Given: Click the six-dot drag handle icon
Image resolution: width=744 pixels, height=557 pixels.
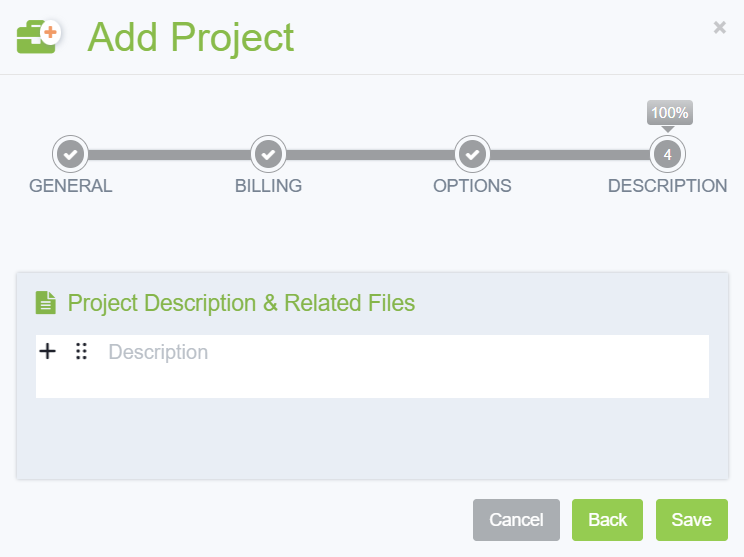Looking at the screenshot, I should pos(82,351).
